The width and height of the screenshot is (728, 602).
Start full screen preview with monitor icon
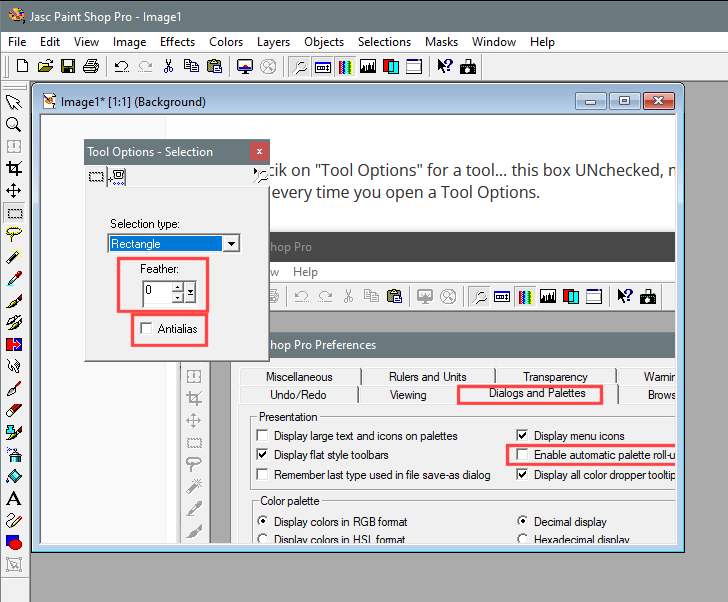click(245, 66)
